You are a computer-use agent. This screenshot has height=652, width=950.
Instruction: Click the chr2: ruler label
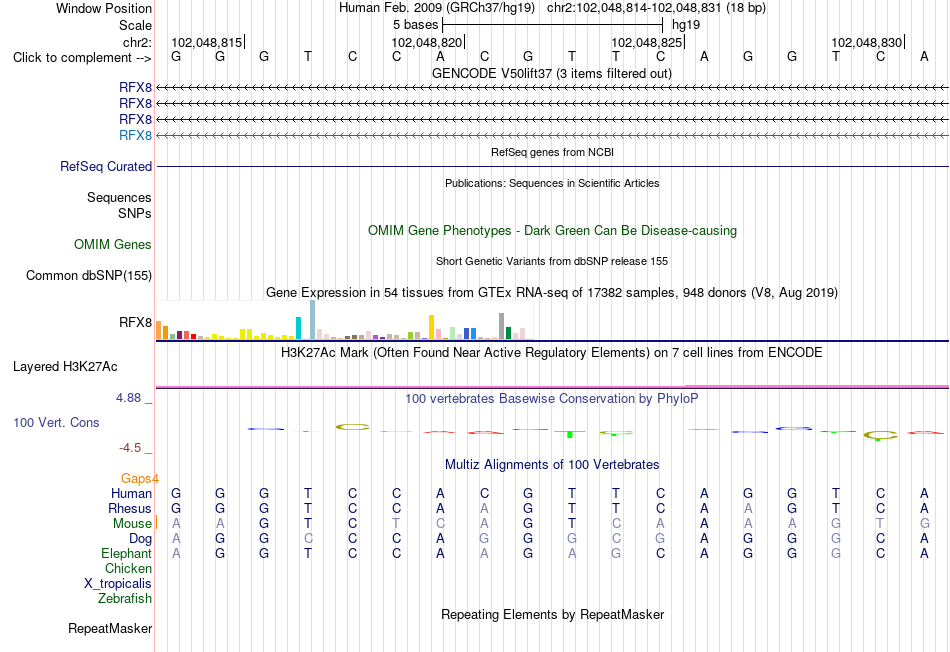click(x=138, y=42)
